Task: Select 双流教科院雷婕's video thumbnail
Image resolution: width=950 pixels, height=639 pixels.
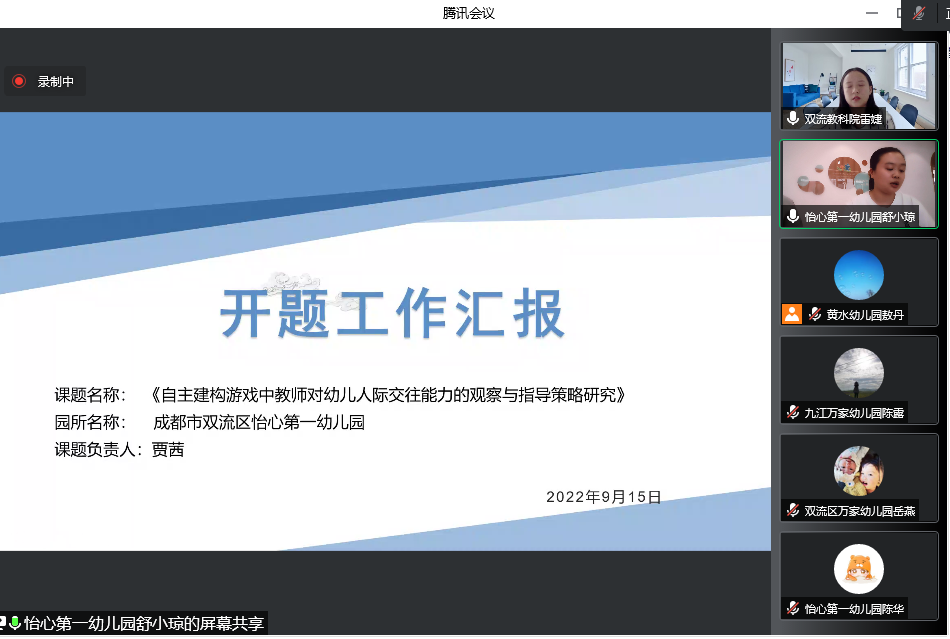Action: click(858, 86)
